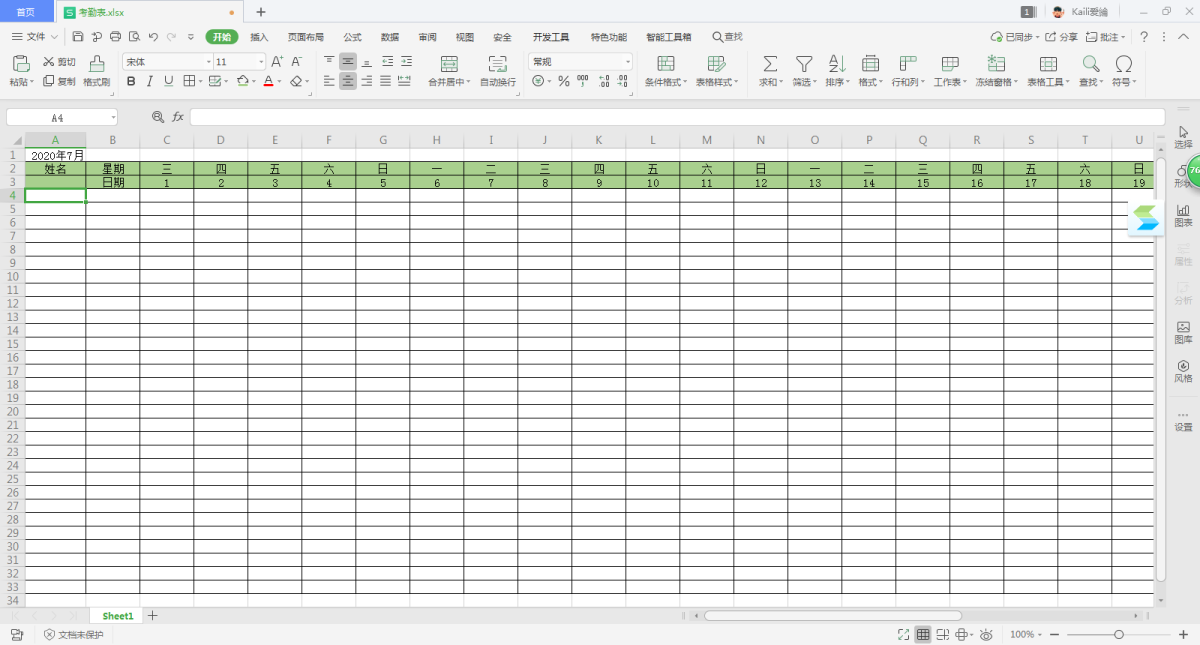Switch to the 公式 (Formulas) tab
Viewport: 1200px width, 645px height.
click(x=352, y=37)
